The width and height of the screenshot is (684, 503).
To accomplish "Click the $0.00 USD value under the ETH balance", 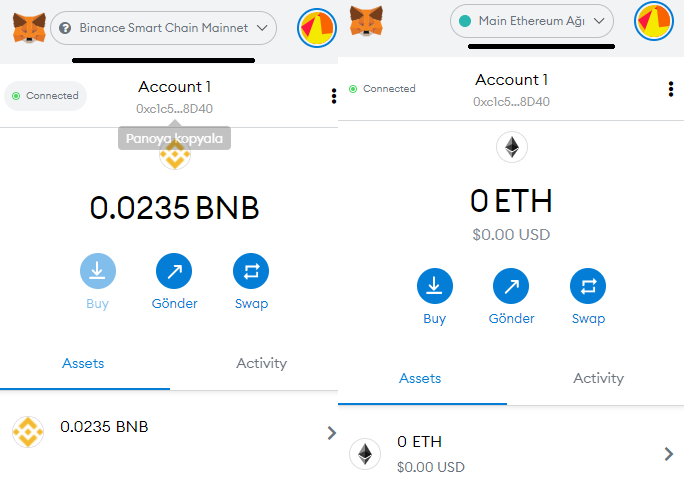I will tap(511, 235).
